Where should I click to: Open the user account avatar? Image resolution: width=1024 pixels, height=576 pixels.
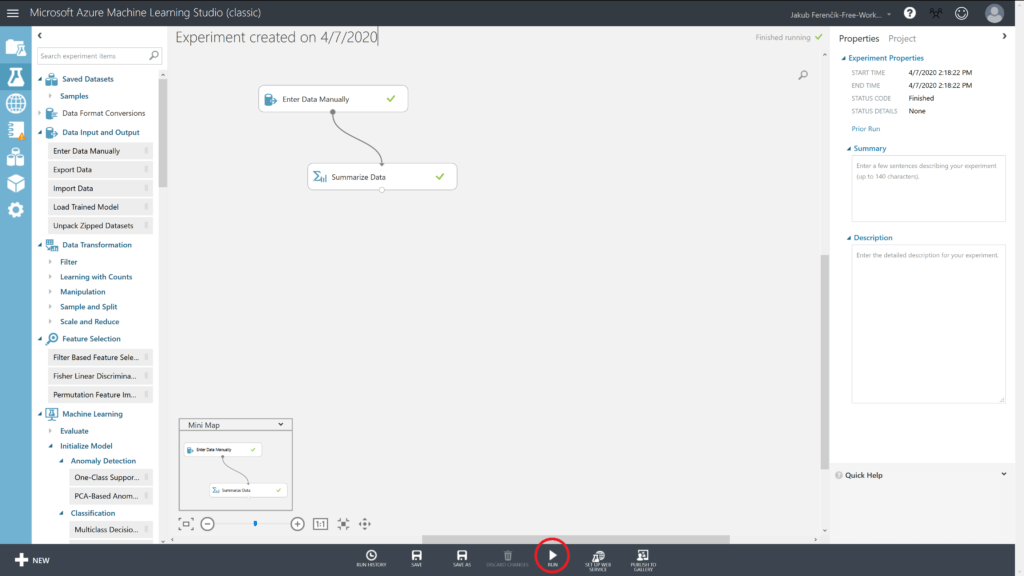click(x=994, y=13)
